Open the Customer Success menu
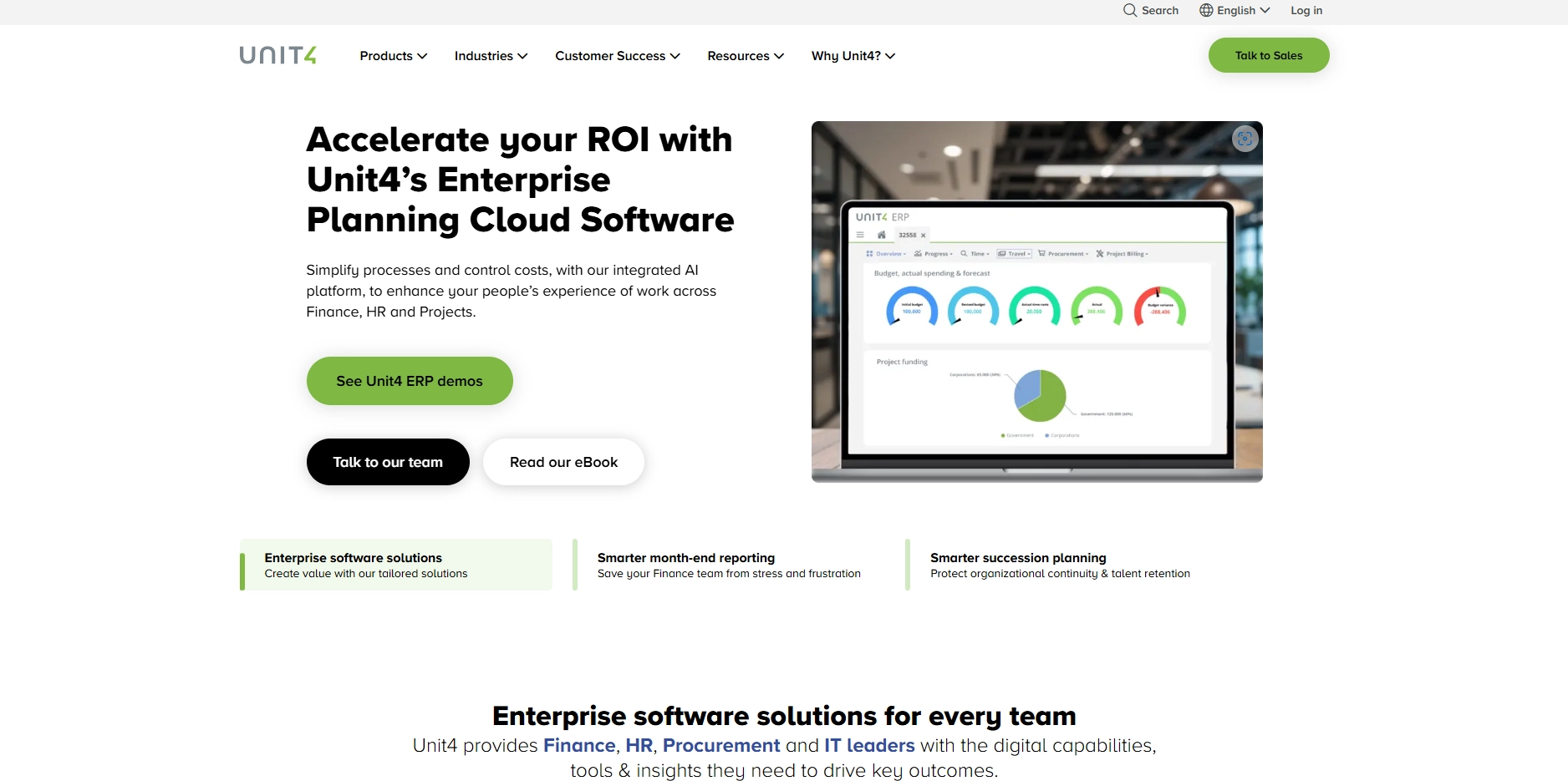 pos(618,56)
